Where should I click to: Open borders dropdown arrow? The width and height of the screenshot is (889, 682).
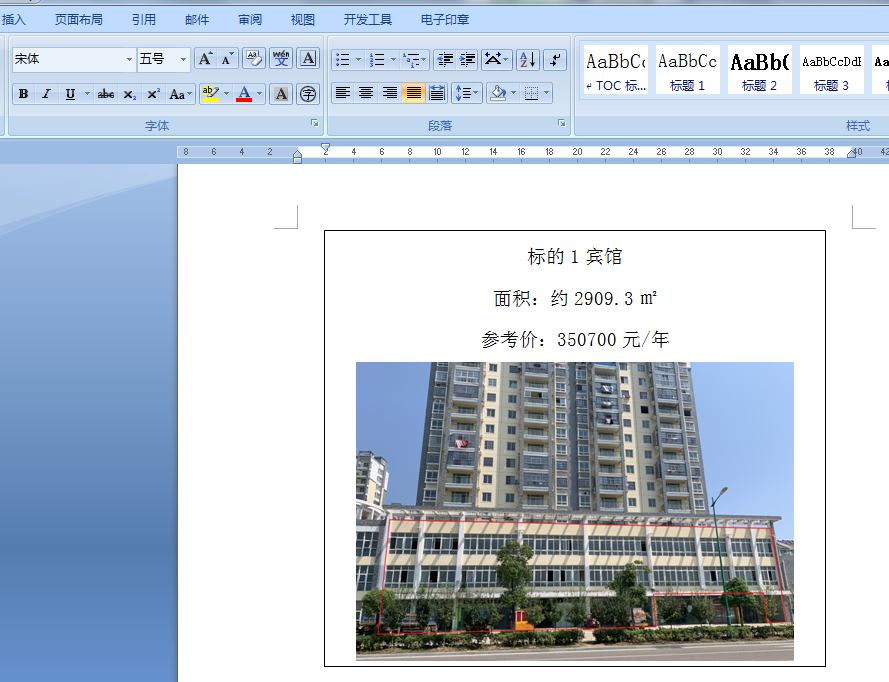547,93
